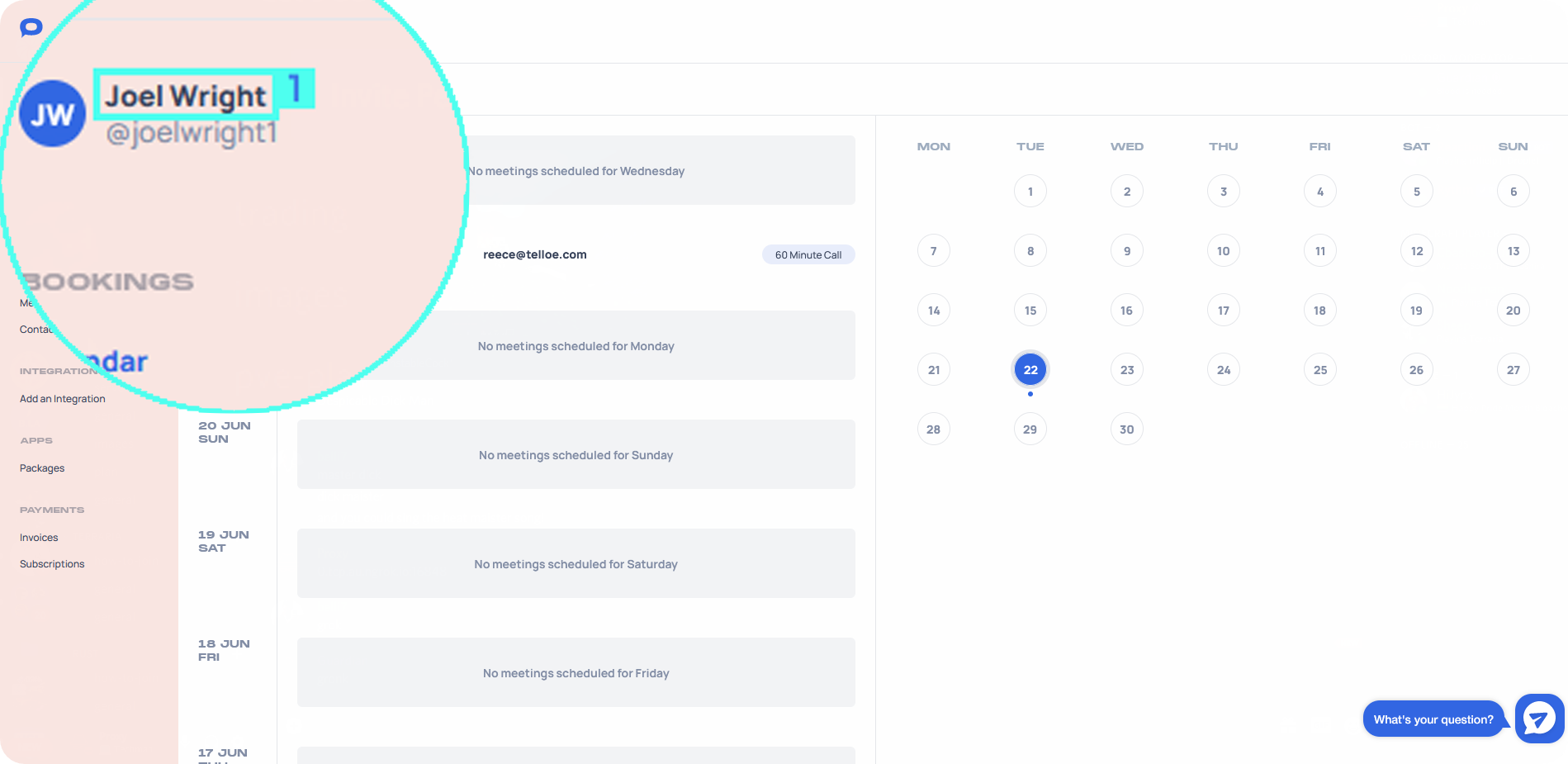Select day 17 in the calendar
Image resolution: width=1568 pixels, height=764 pixels.
(1224, 311)
